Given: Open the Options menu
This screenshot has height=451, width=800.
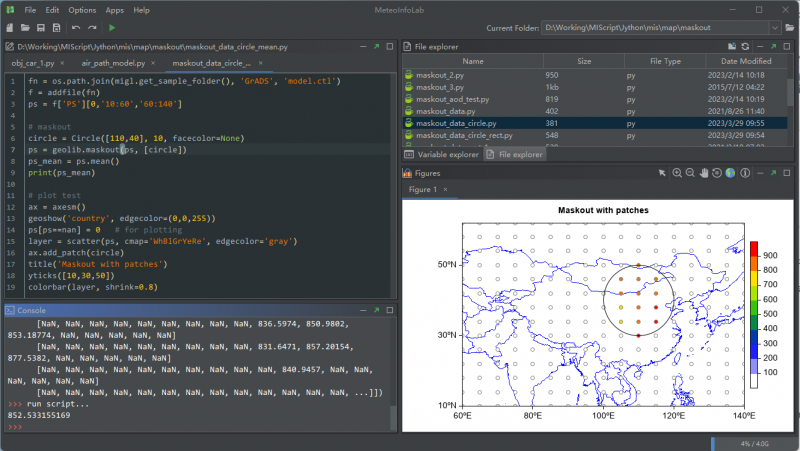Looking at the screenshot, I should [82, 9].
